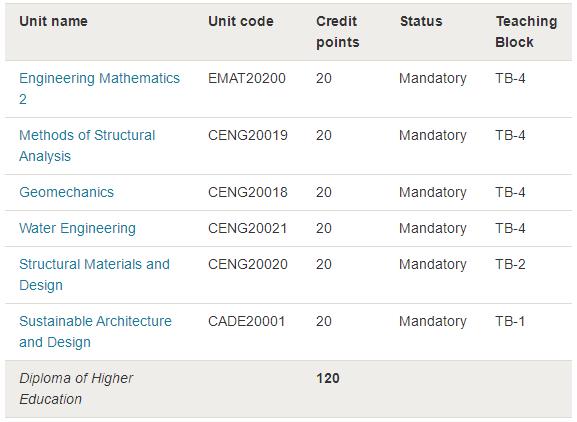Click the Geomechanics unit link
This screenshot has width=577, height=422.
(x=67, y=192)
